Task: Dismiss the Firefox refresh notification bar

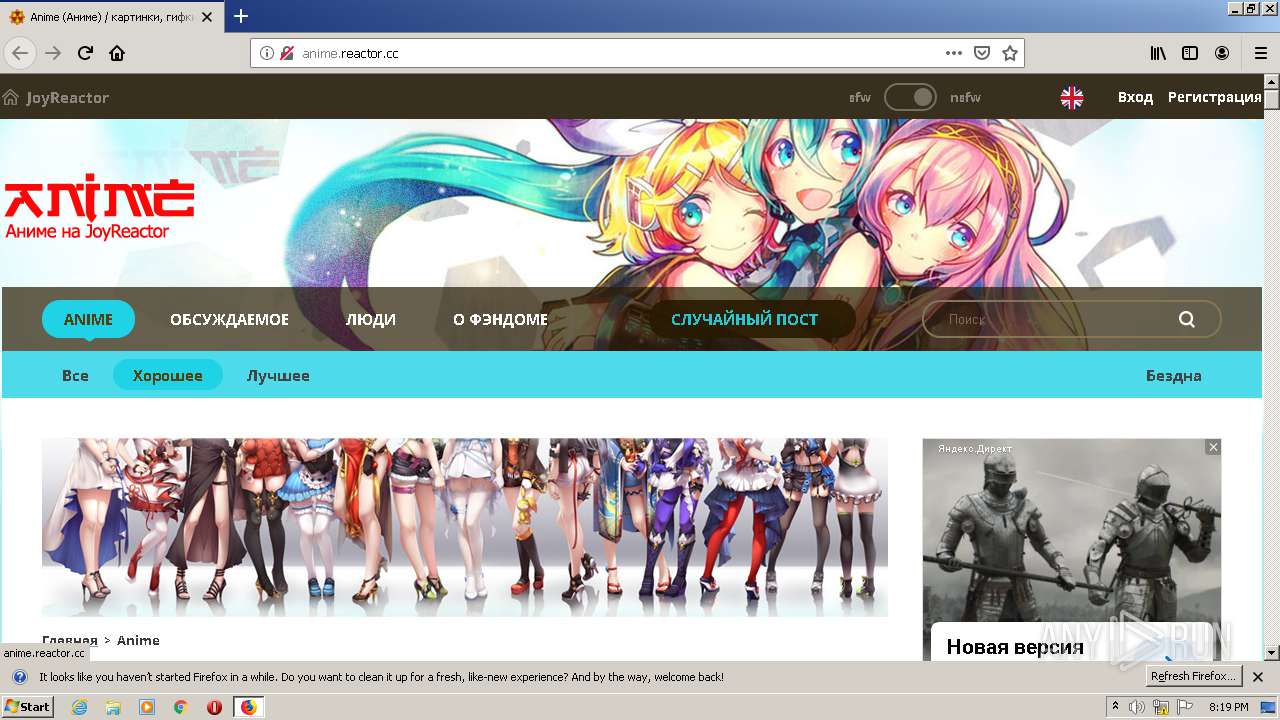Action: (1258, 677)
